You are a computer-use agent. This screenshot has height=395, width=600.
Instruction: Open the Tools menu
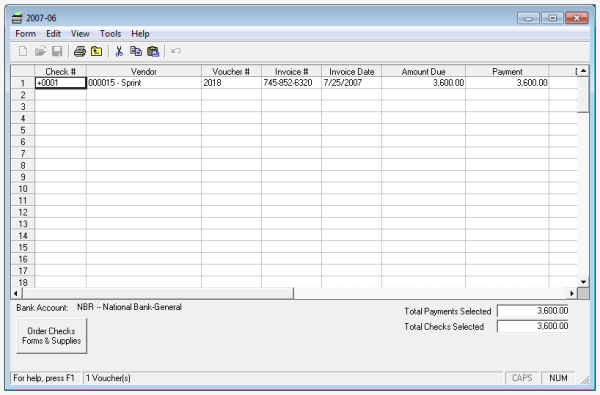[110, 34]
